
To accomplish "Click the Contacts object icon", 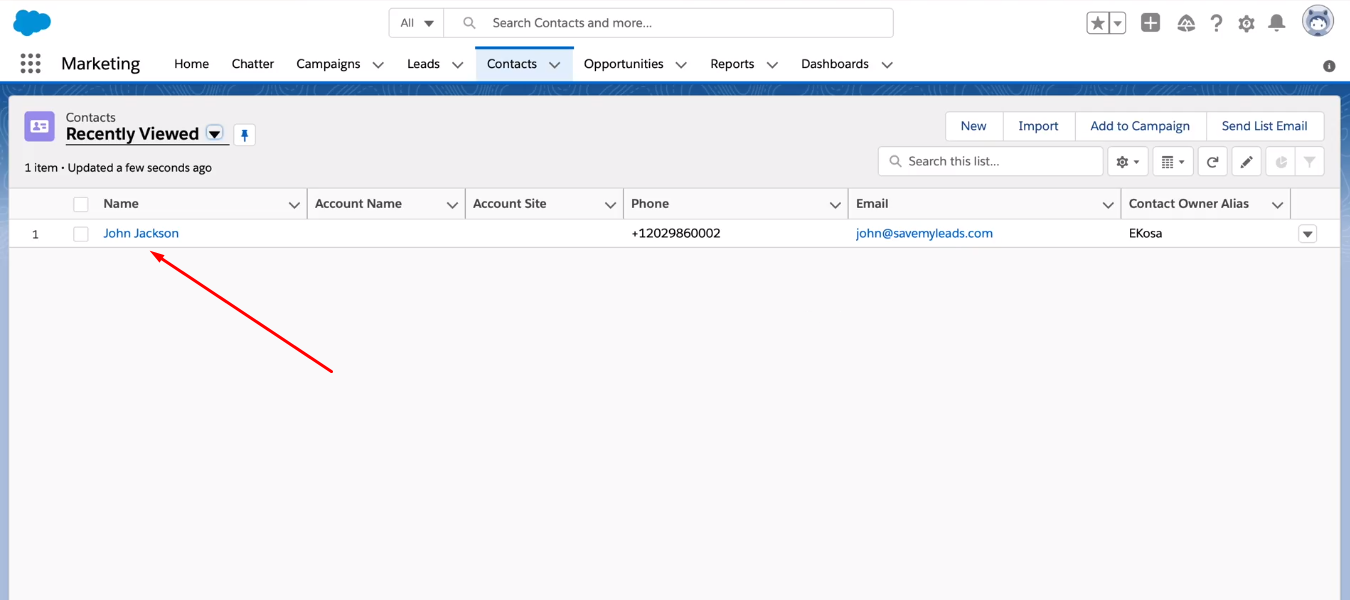I will (x=40, y=126).
